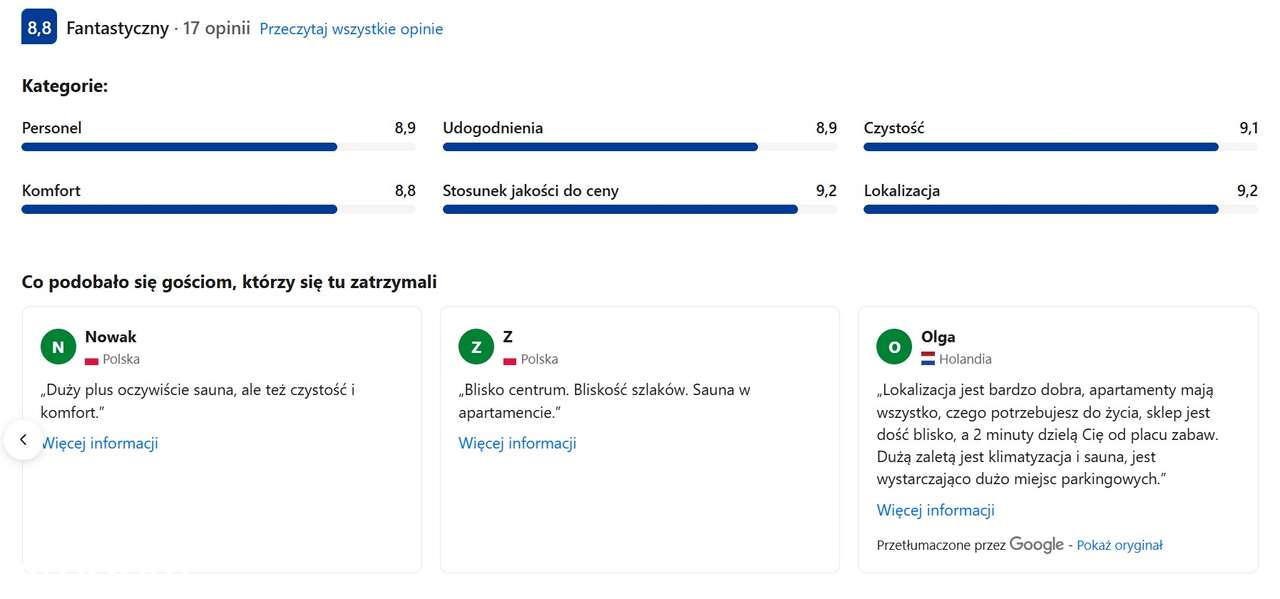Expand 'Więcej informacji' in Olga's review

[x=935, y=510]
